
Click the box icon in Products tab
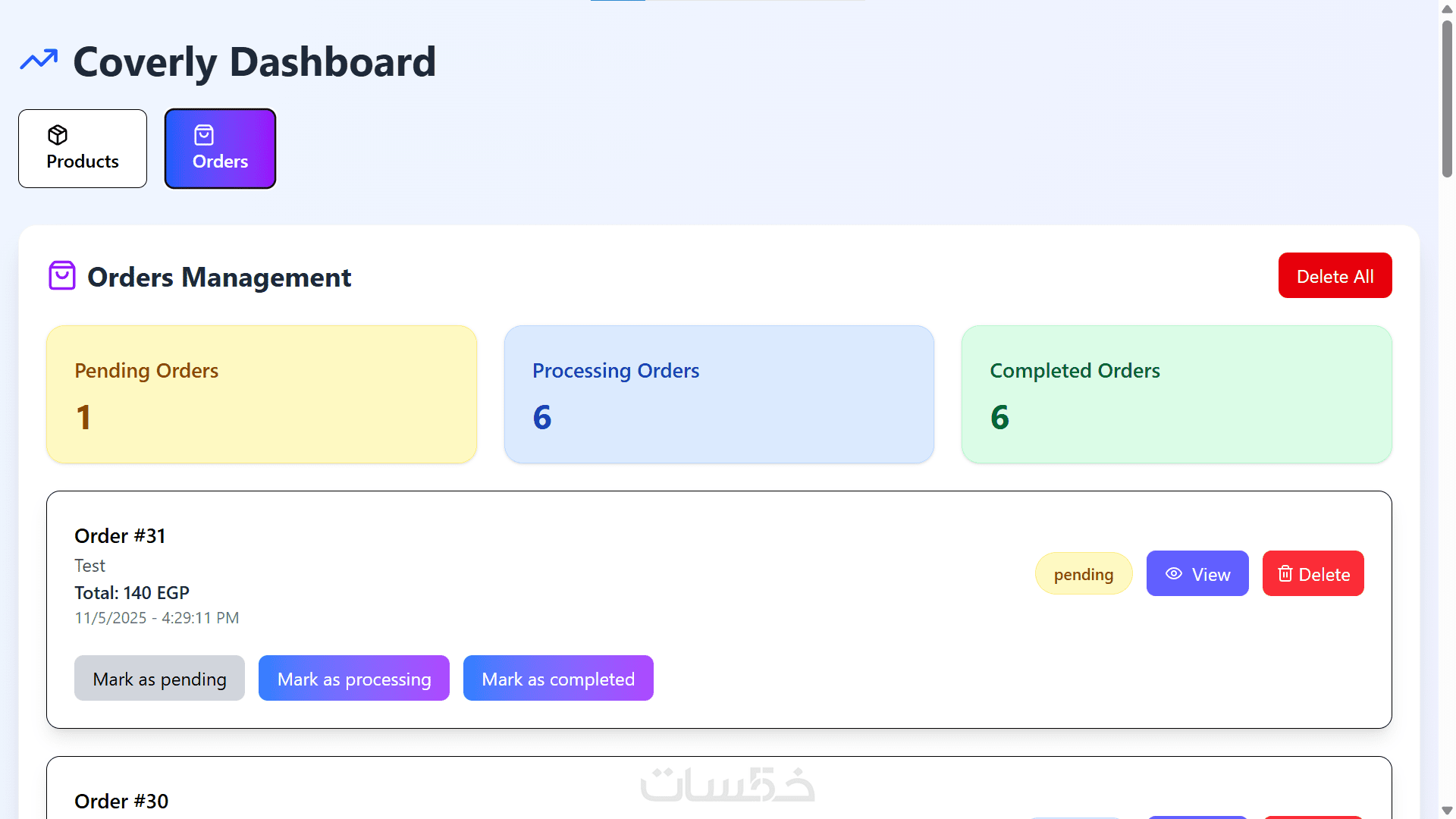(x=58, y=135)
